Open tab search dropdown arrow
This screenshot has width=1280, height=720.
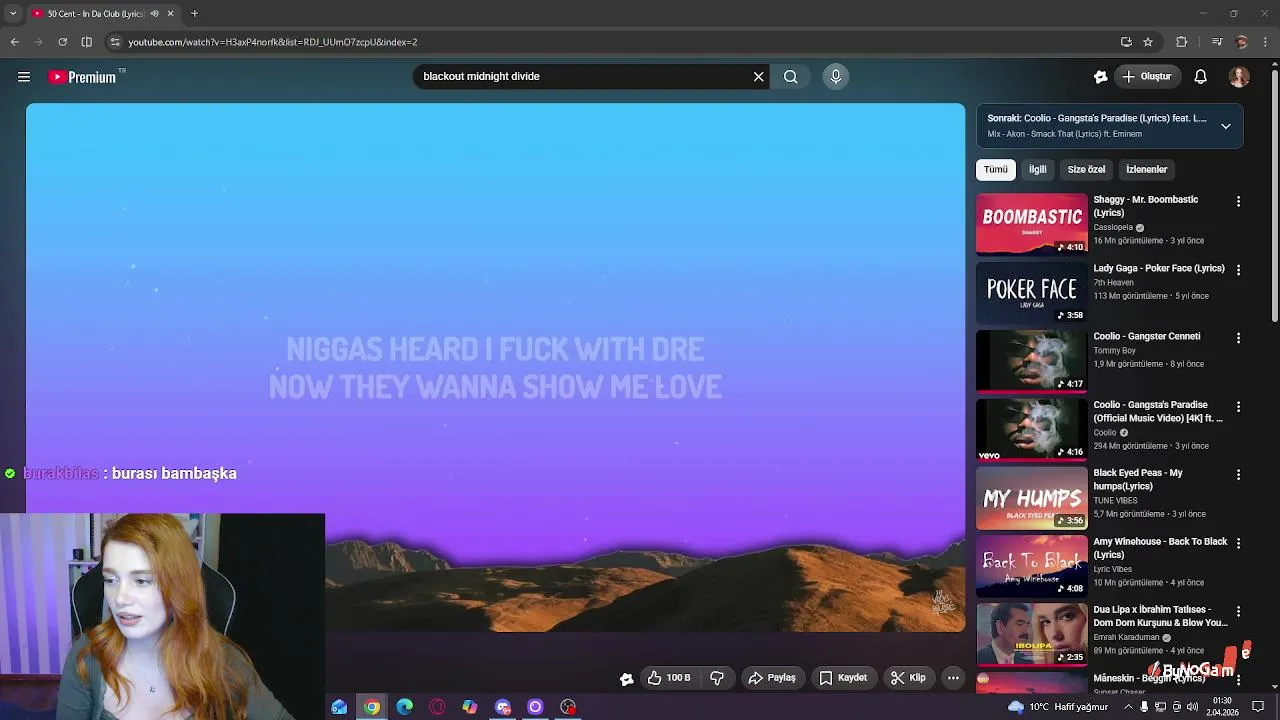pyautogui.click(x=12, y=14)
